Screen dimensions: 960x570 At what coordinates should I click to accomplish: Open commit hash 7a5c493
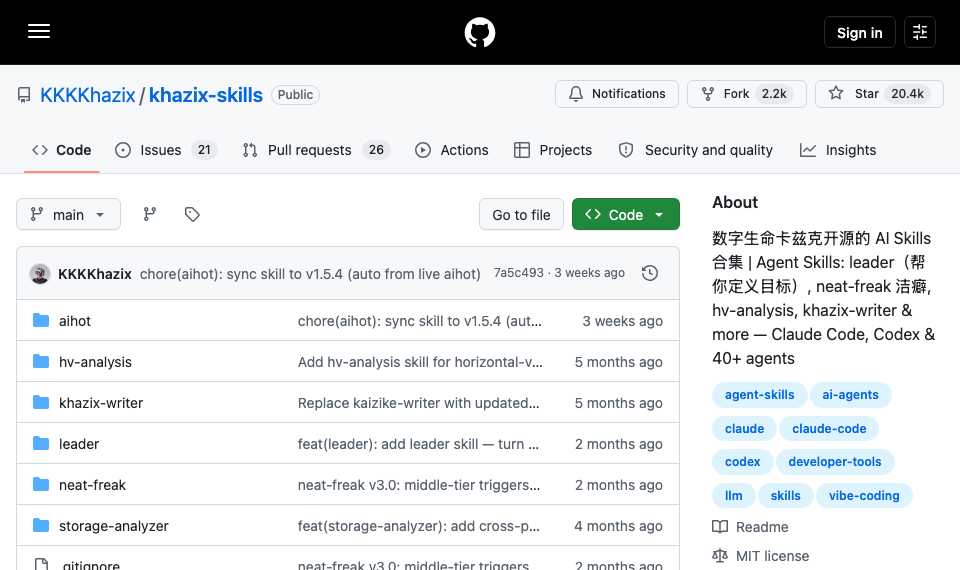(519, 273)
